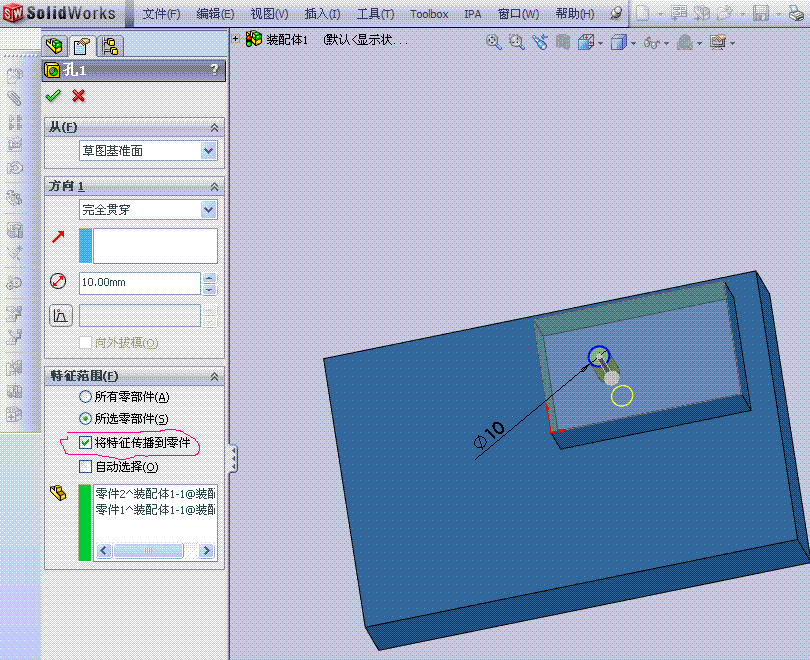
Task: Click the hole diameter icon
Action: tap(58, 282)
